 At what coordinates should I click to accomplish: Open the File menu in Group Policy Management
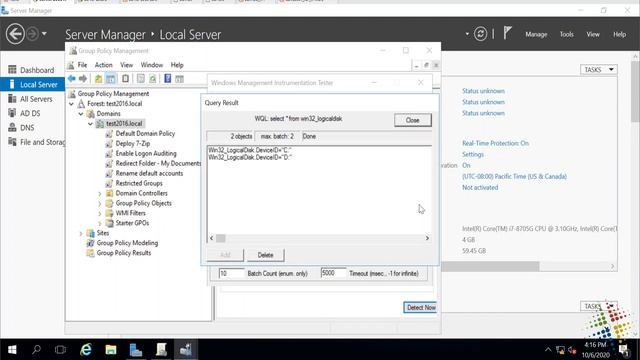82,65
